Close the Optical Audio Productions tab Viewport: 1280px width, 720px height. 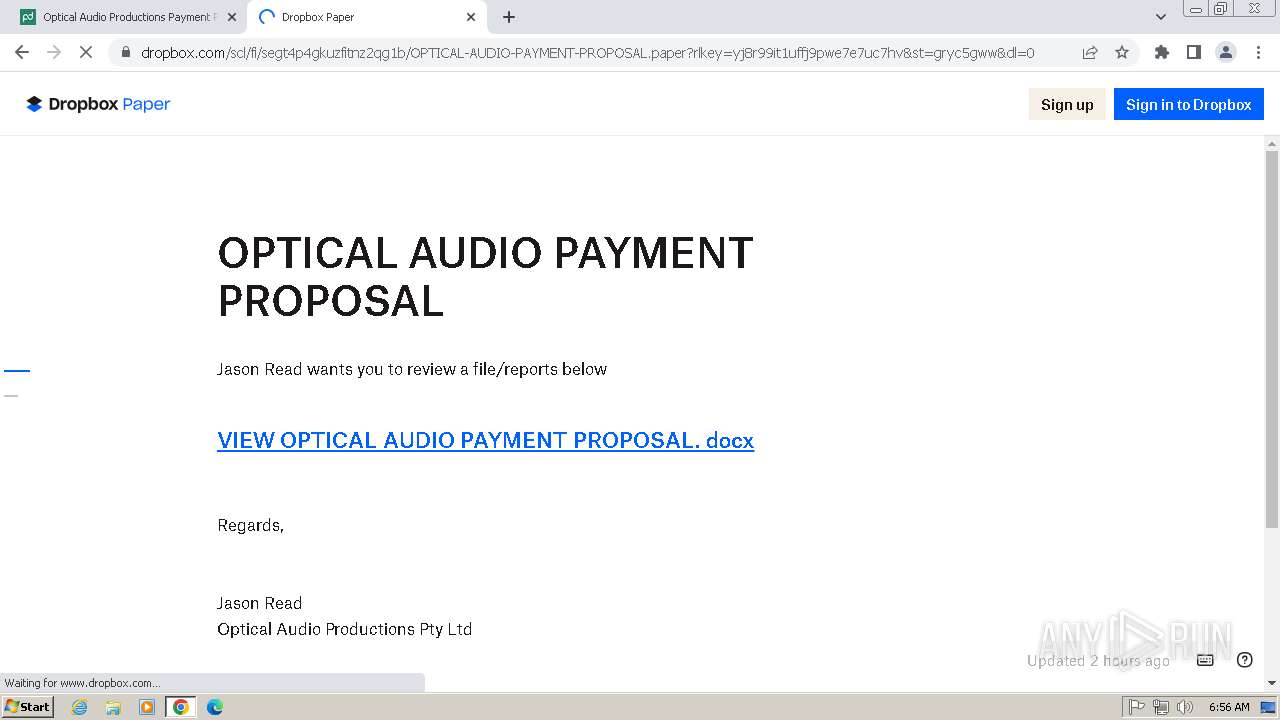click(x=232, y=17)
